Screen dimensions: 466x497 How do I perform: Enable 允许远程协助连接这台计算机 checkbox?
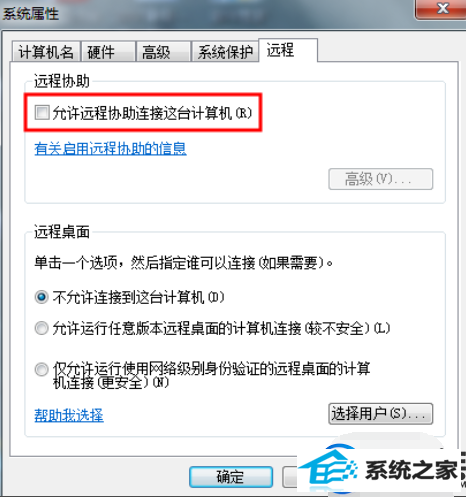click(42, 112)
